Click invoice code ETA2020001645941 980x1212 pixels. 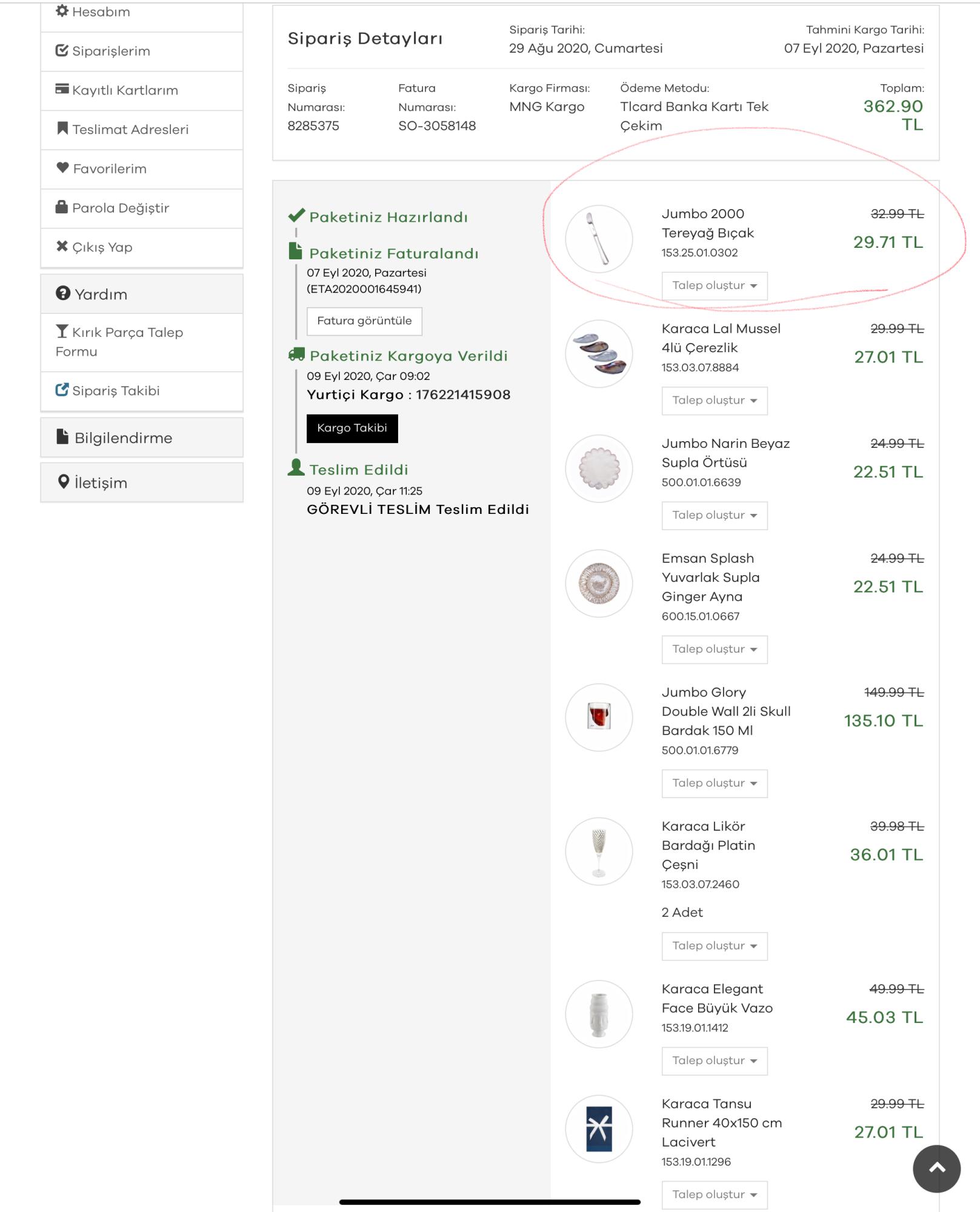pos(364,289)
